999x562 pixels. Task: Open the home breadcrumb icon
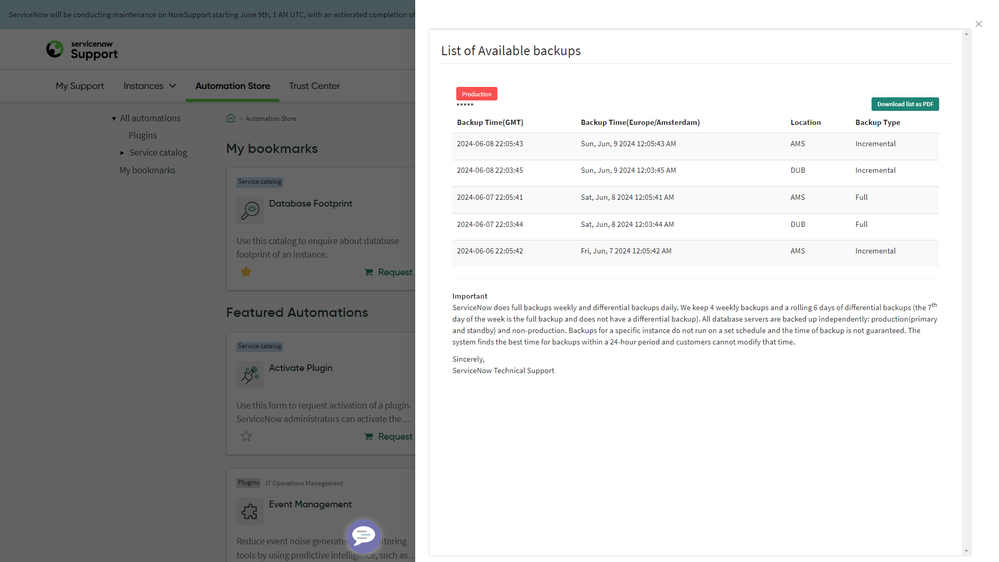[231, 119]
